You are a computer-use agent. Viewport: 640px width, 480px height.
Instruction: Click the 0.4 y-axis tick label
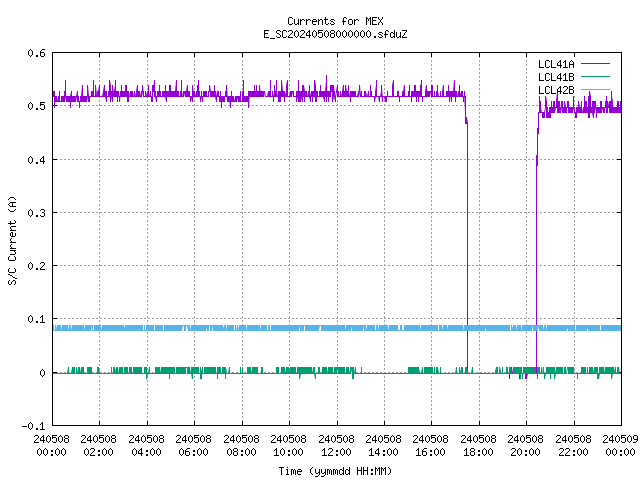[36, 160]
